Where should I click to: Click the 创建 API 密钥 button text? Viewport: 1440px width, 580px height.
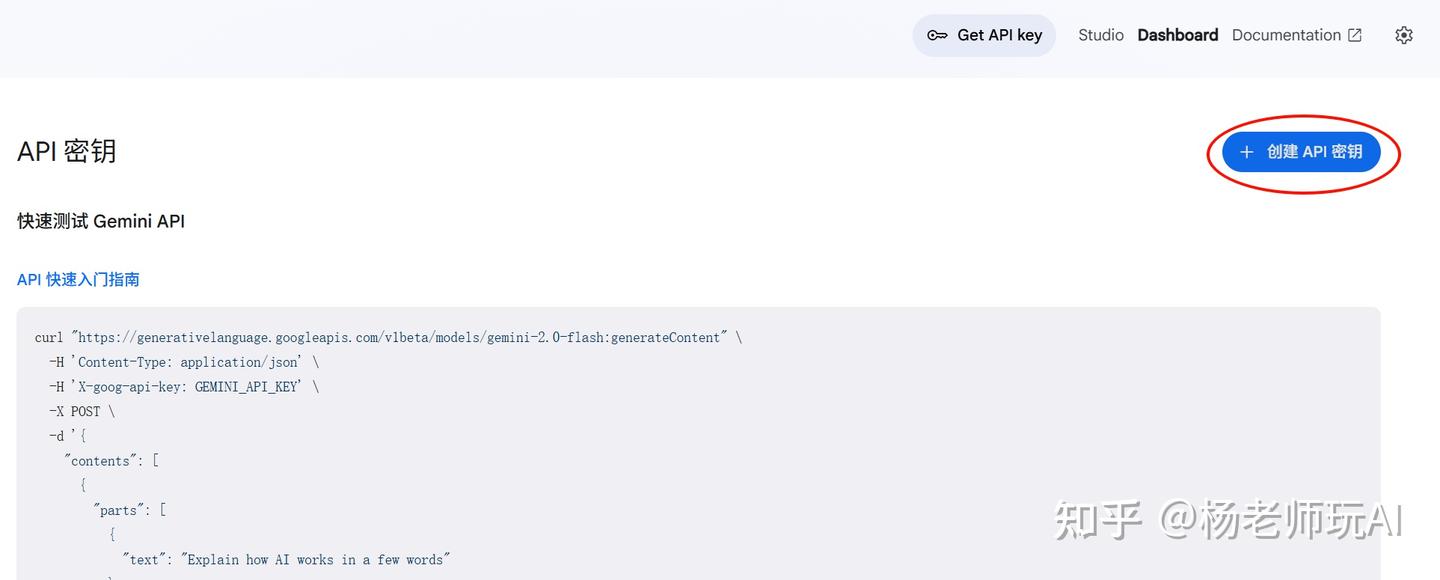[1314, 152]
